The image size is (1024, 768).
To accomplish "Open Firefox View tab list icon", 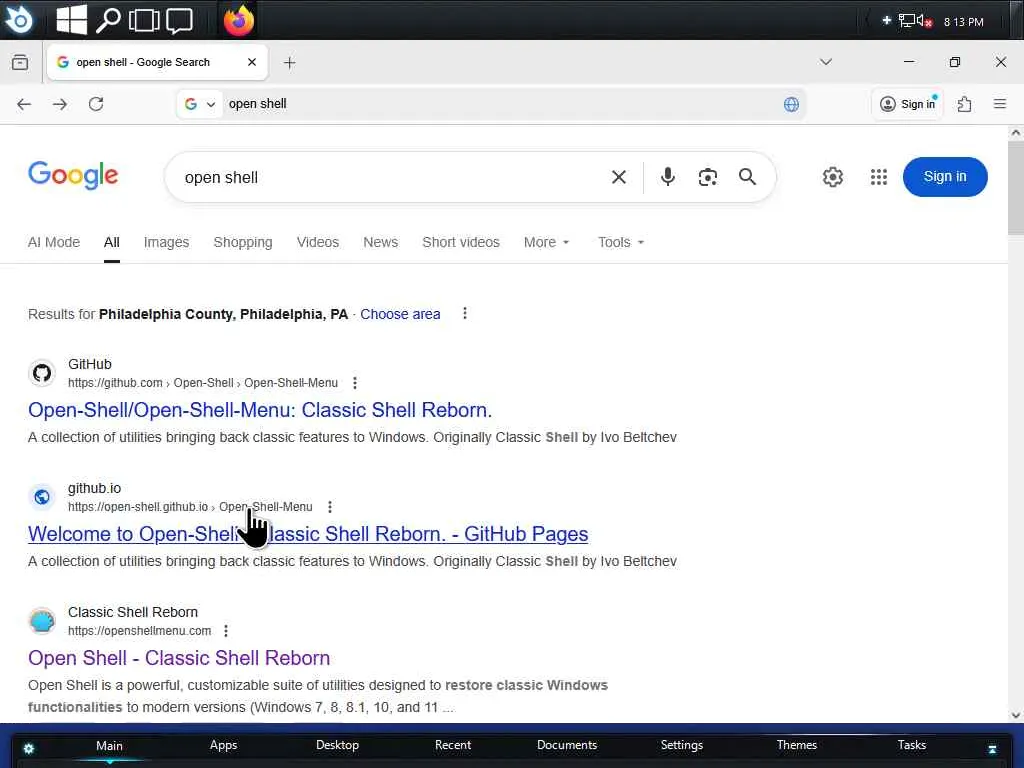I will (20, 63).
